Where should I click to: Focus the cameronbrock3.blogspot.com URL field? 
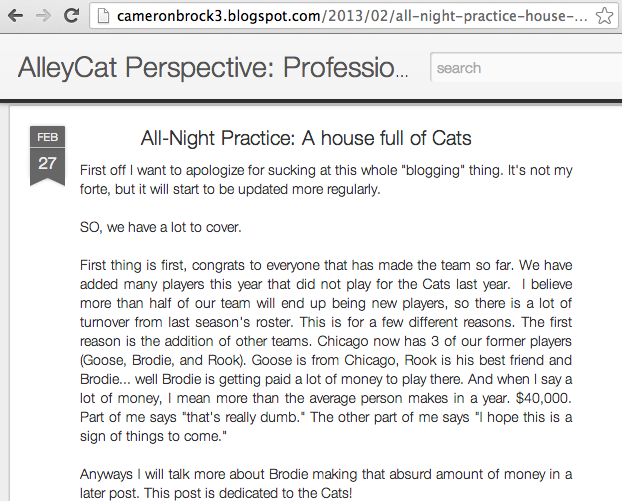[340, 16]
